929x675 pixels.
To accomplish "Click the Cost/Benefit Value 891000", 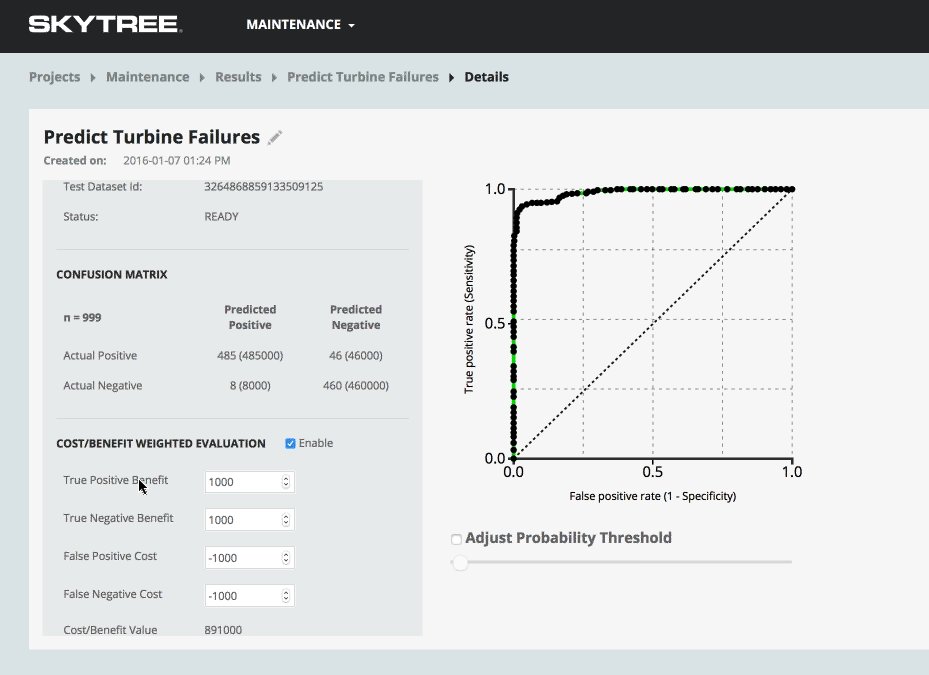I will click(223, 630).
